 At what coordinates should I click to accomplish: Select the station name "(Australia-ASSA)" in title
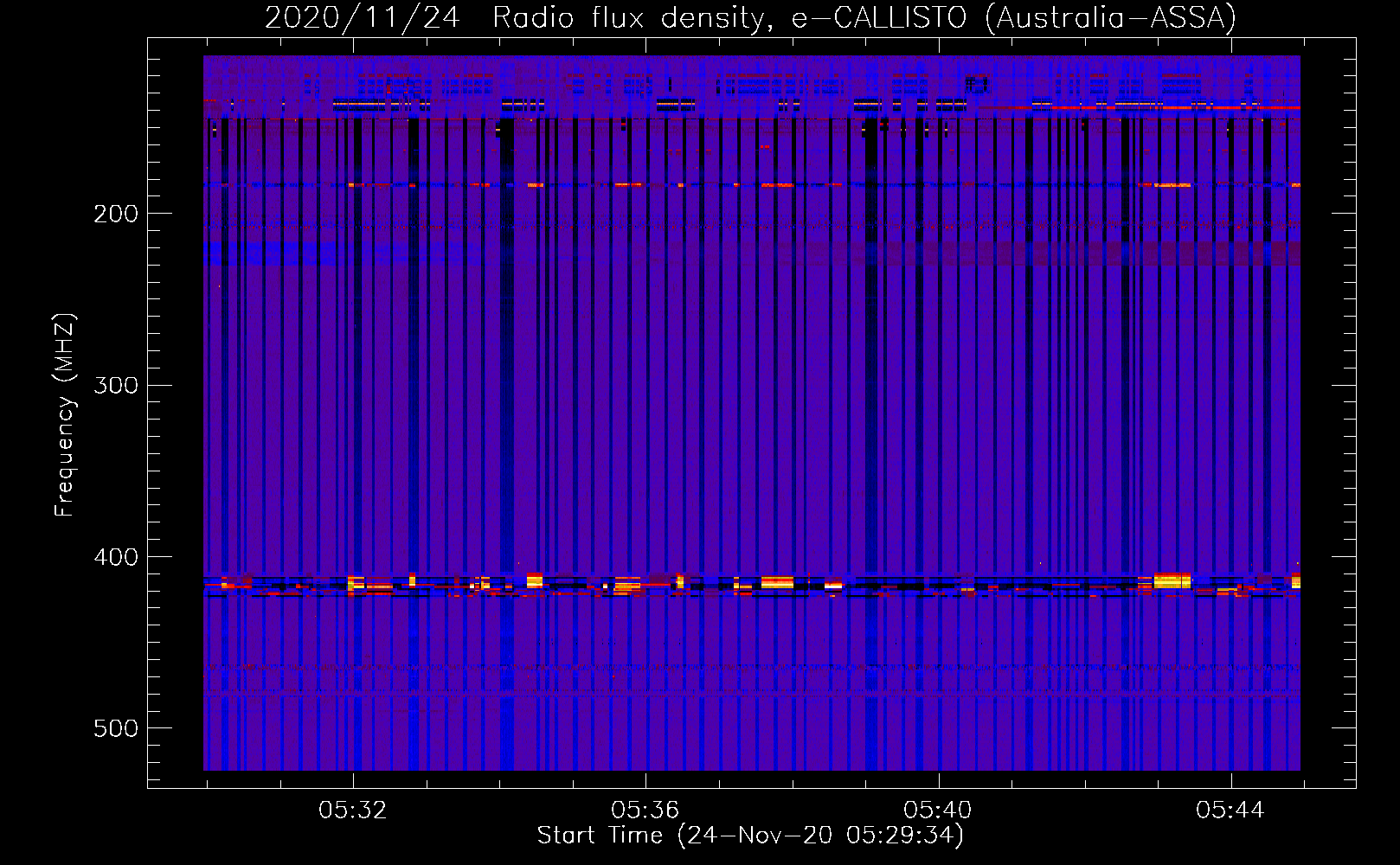(x=1110, y=18)
